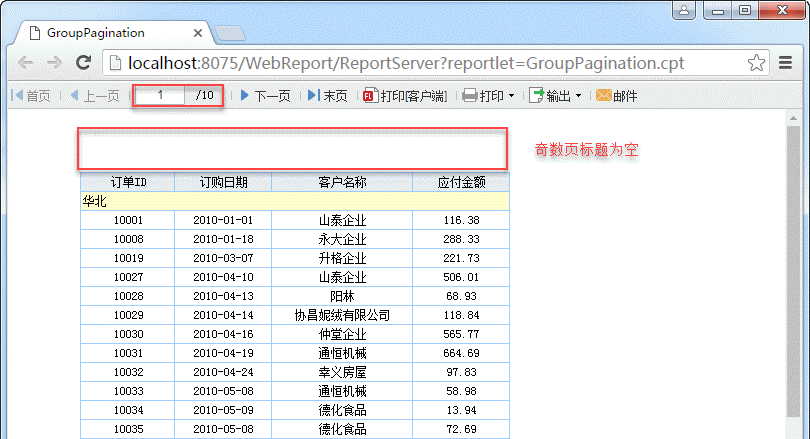Expand the 输出 dropdown arrow
810x439 pixels.
(578, 96)
